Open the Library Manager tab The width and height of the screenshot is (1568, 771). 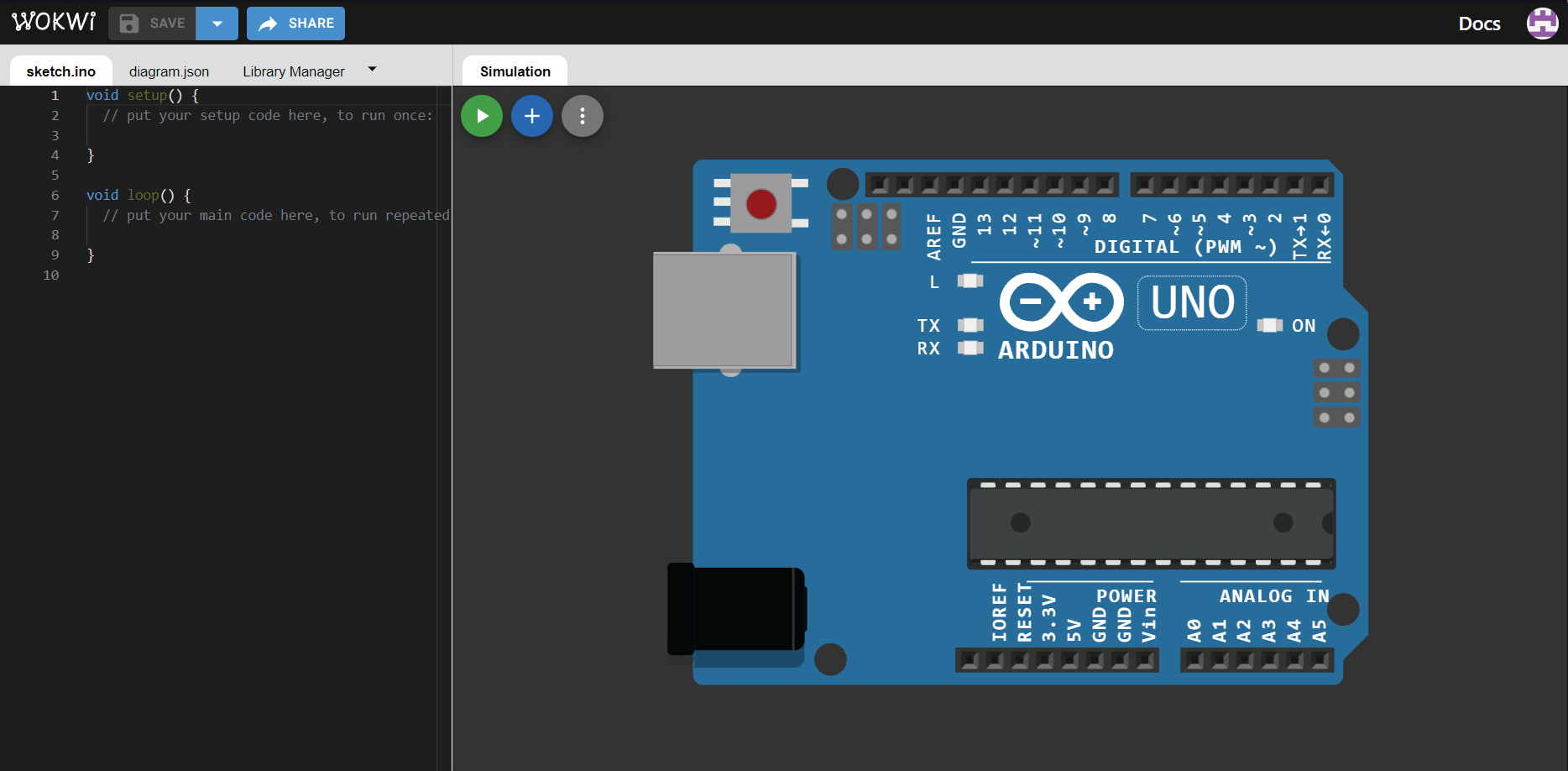294,71
